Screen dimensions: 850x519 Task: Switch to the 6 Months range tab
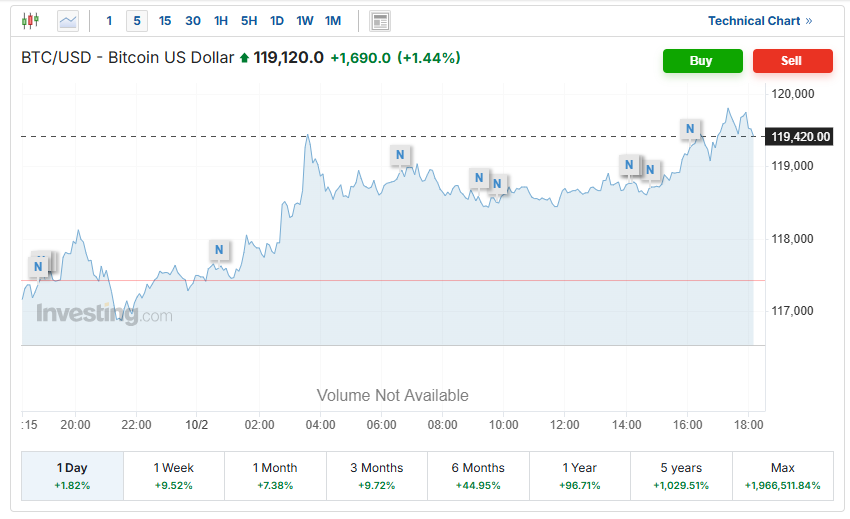(478, 476)
